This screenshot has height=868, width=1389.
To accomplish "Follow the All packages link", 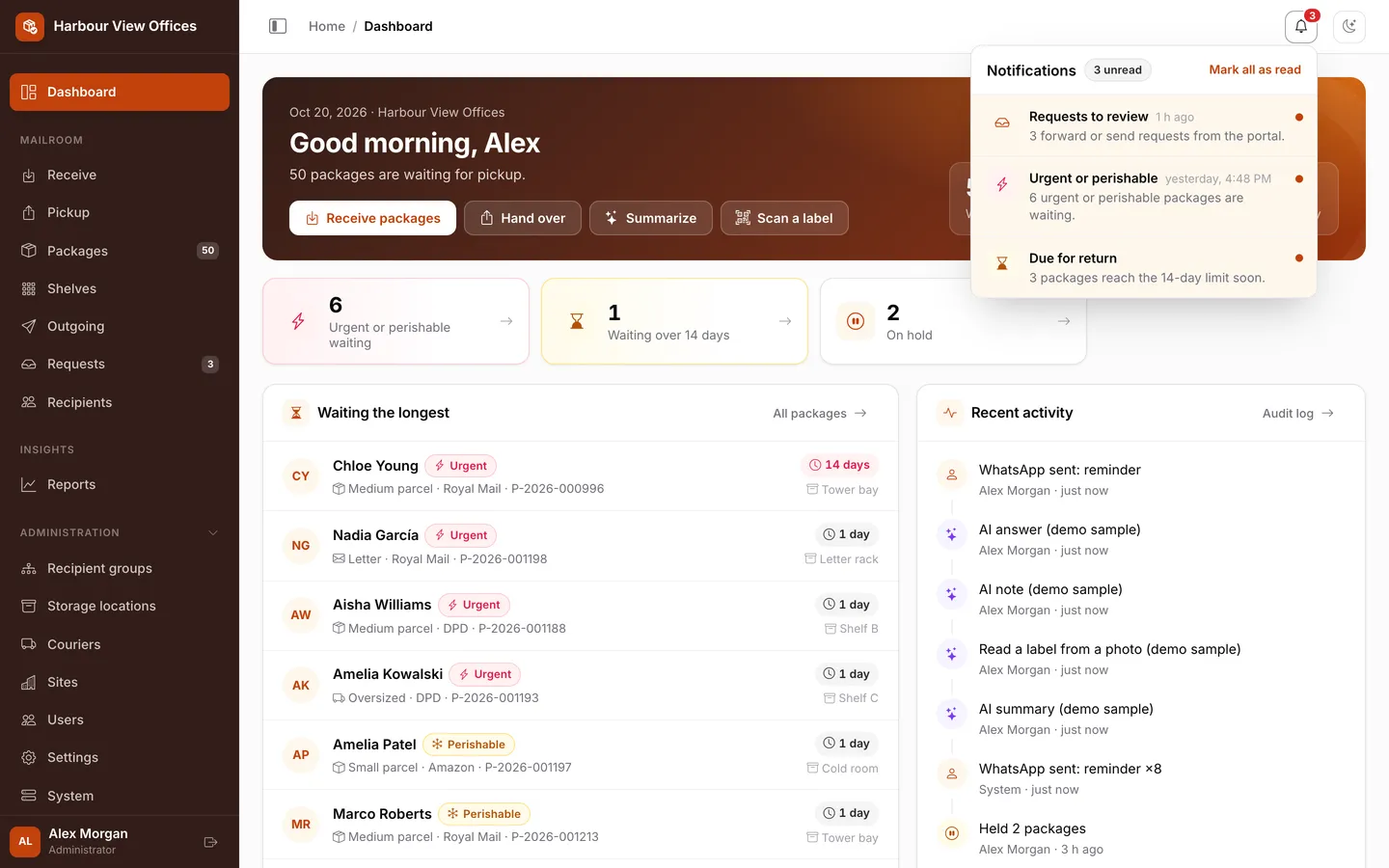I will (x=820, y=413).
